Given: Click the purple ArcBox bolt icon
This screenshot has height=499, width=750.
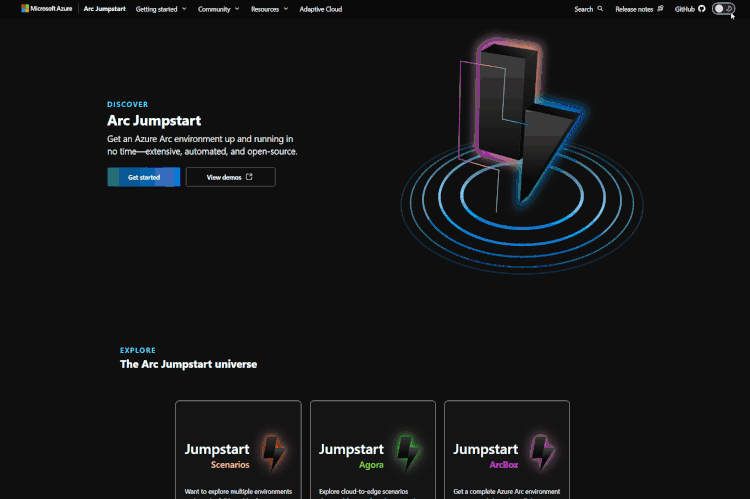Looking at the screenshot, I should [542, 452].
